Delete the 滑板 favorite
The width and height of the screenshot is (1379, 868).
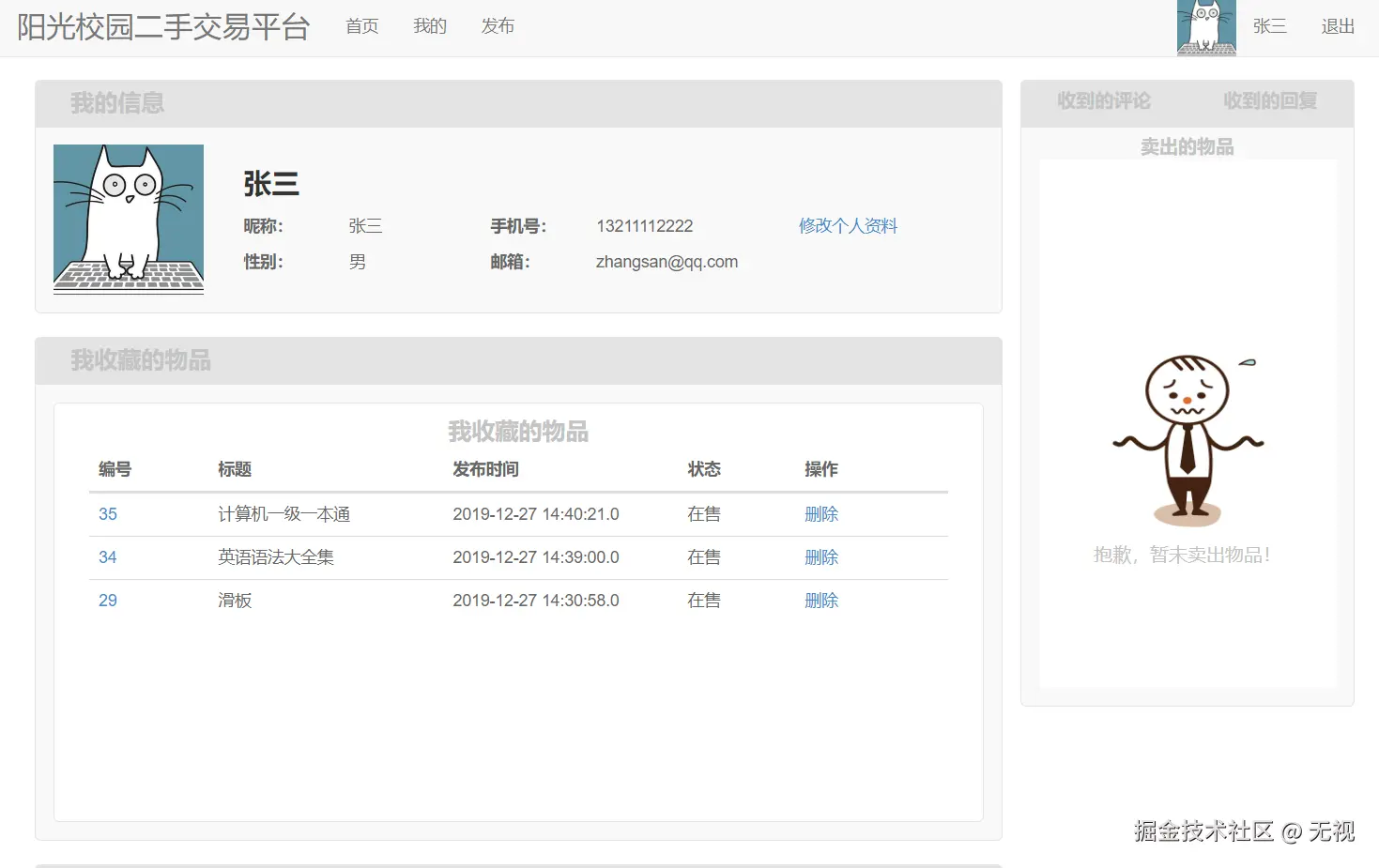[821, 601]
